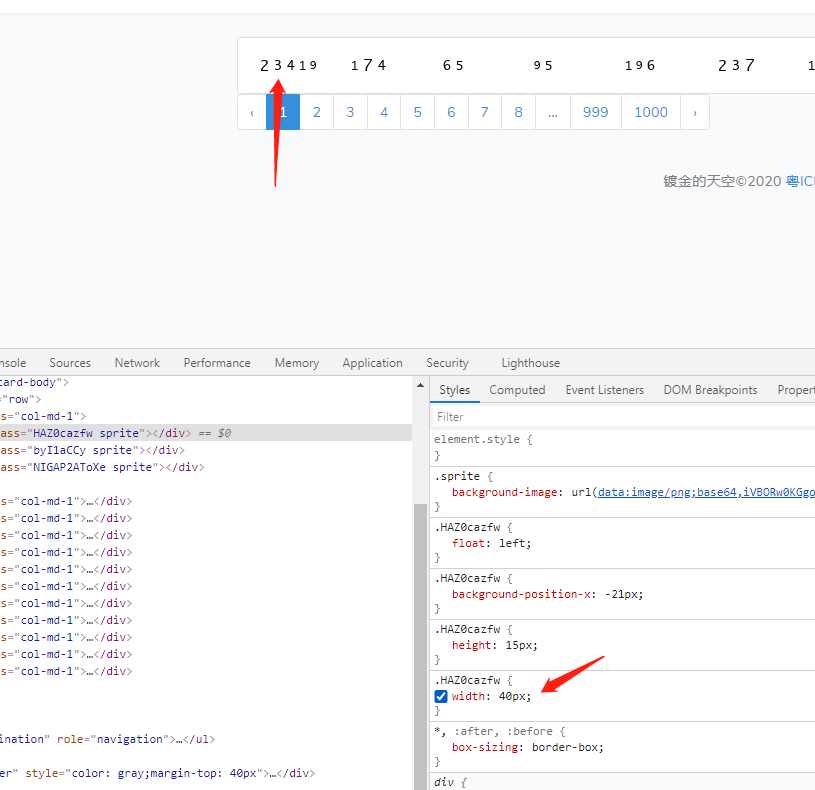Go to the previous page arrow in pagination
The height and width of the screenshot is (790, 815).
(x=252, y=112)
